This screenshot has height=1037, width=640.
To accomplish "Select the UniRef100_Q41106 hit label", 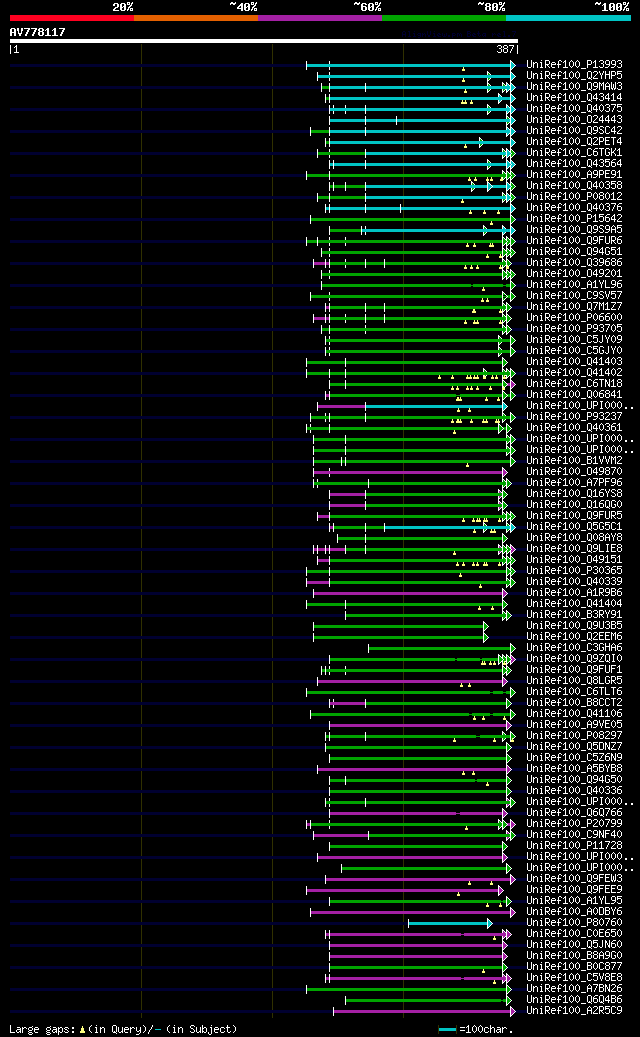I will [575, 714].
